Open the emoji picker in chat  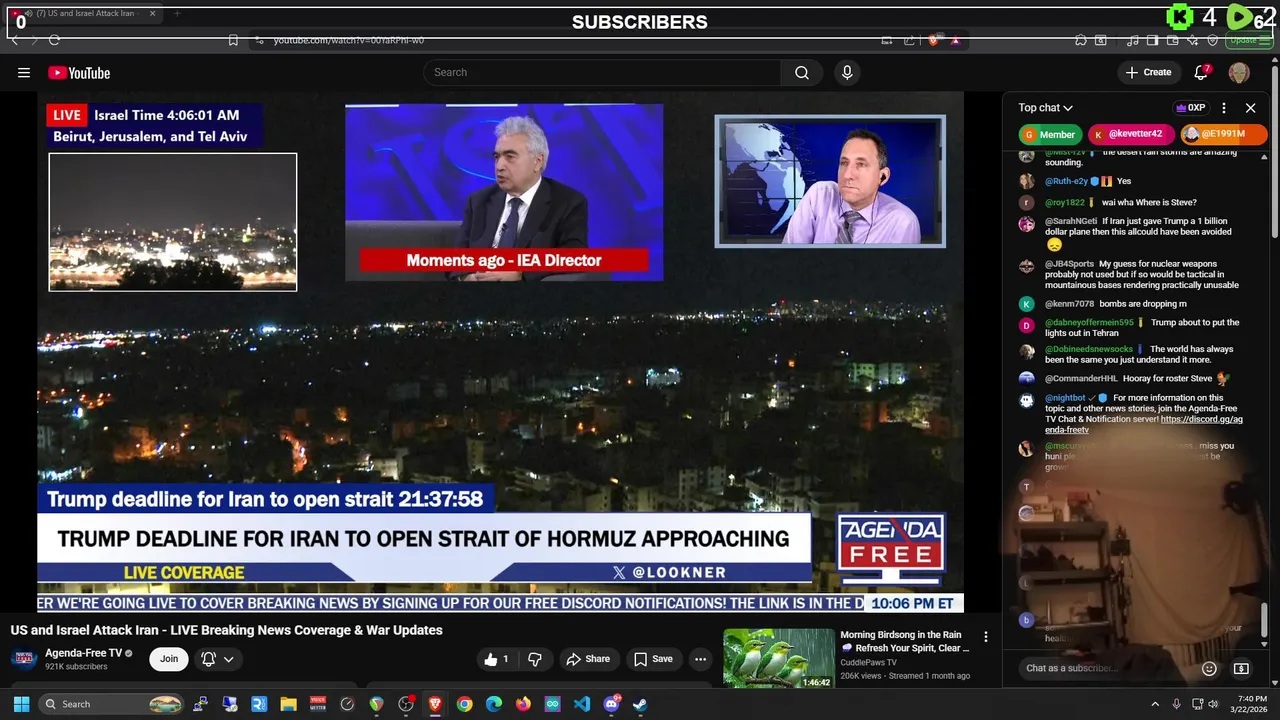[1209, 668]
